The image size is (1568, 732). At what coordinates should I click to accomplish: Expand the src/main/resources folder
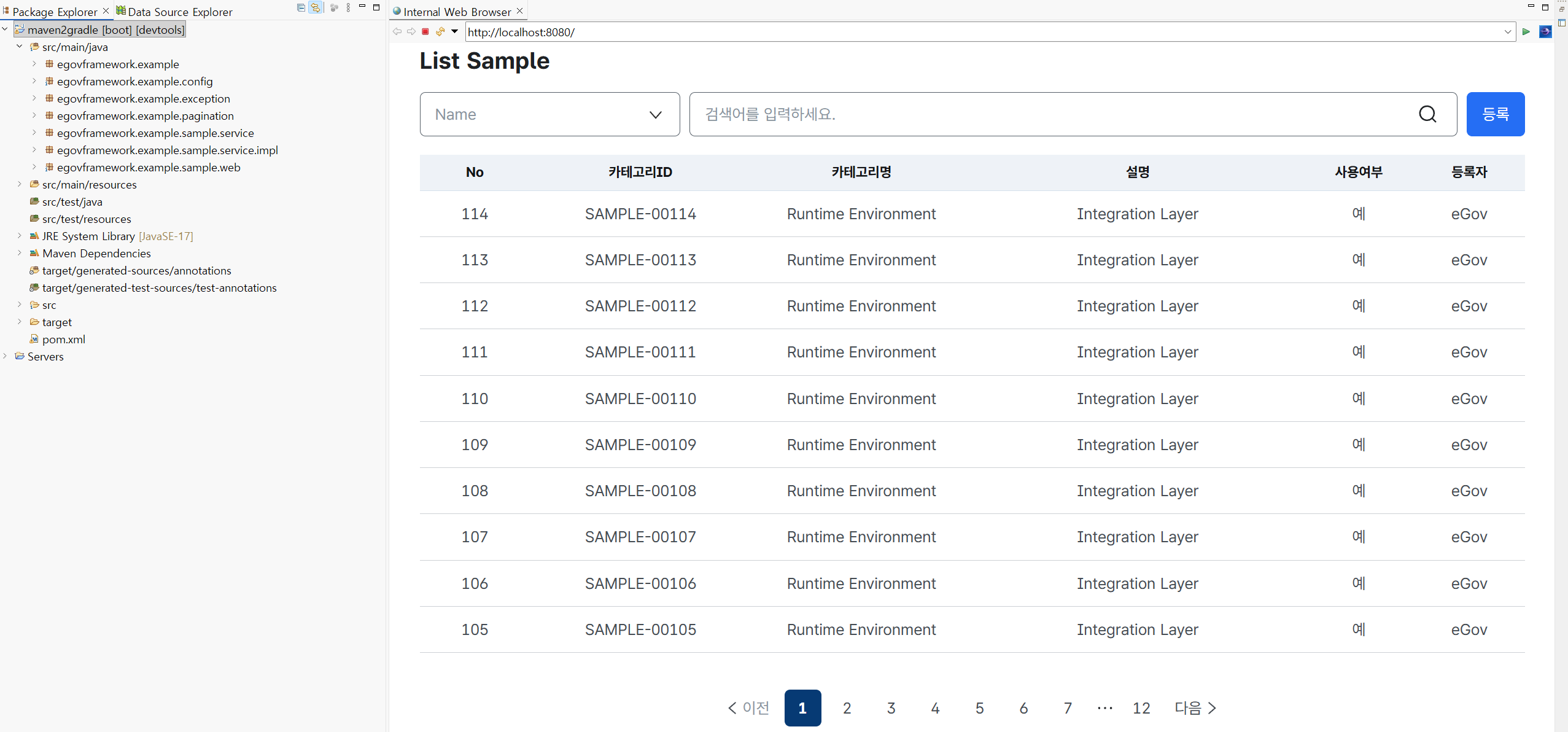[x=20, y=184]
